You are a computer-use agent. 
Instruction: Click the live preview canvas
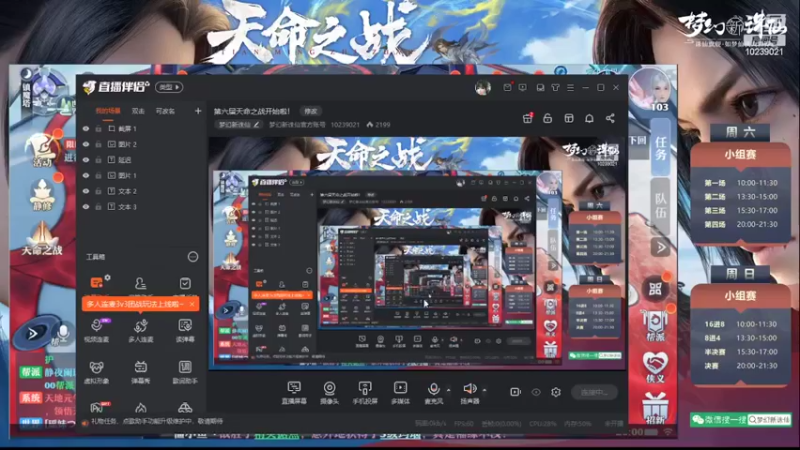click(418, 253)
